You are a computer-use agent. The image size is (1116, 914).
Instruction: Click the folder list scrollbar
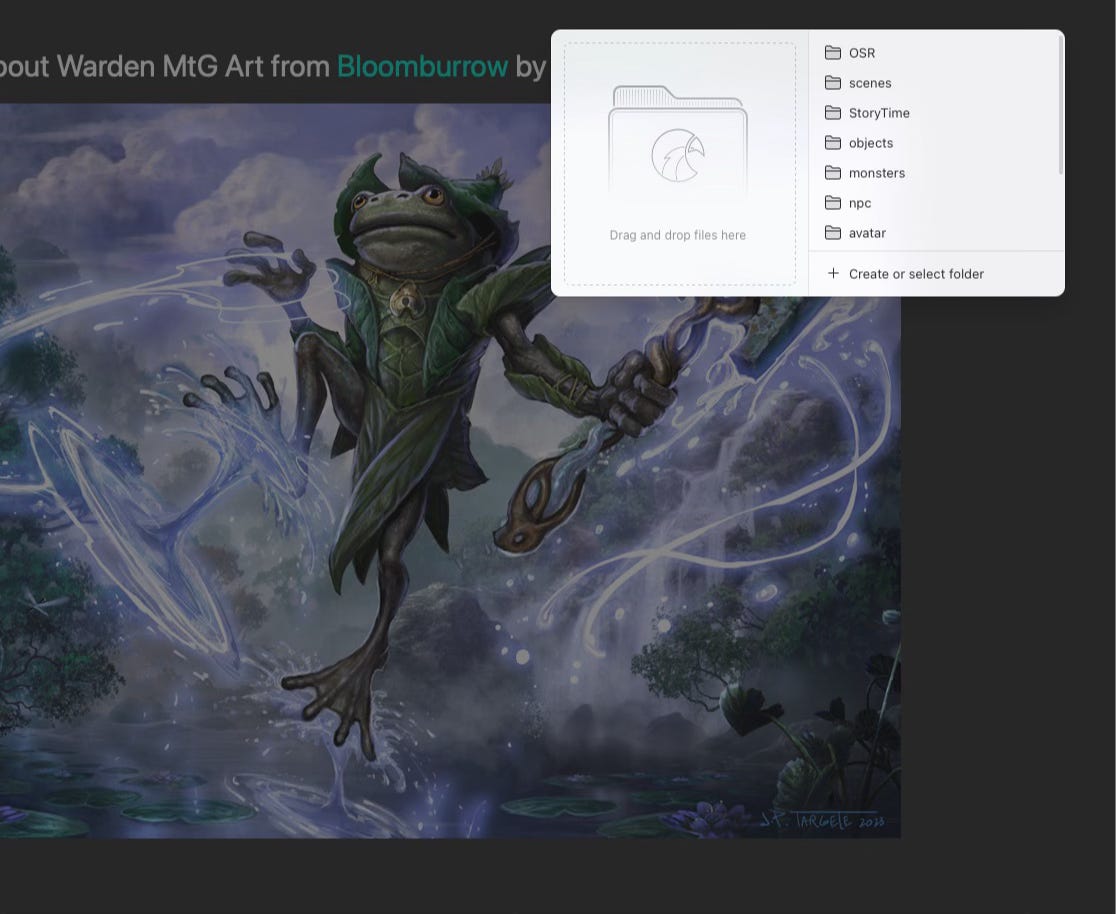click(1060, 105)
